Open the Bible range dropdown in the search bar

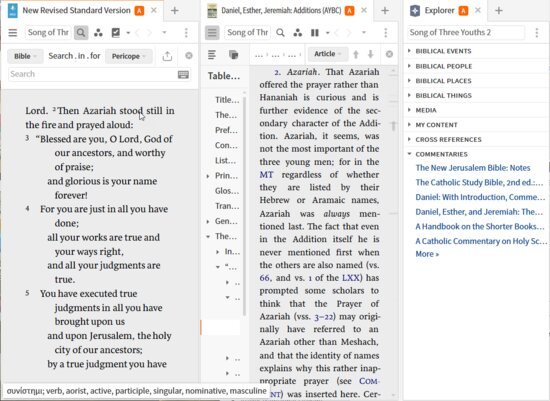(x=25, y=56)
